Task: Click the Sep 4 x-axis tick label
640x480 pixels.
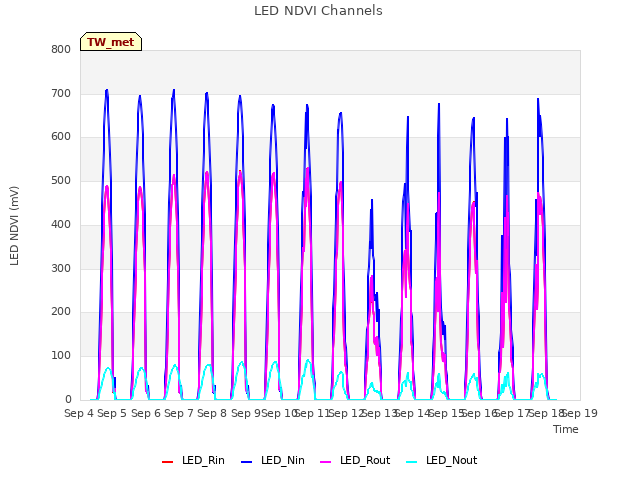Action: [x=79, y=413]
